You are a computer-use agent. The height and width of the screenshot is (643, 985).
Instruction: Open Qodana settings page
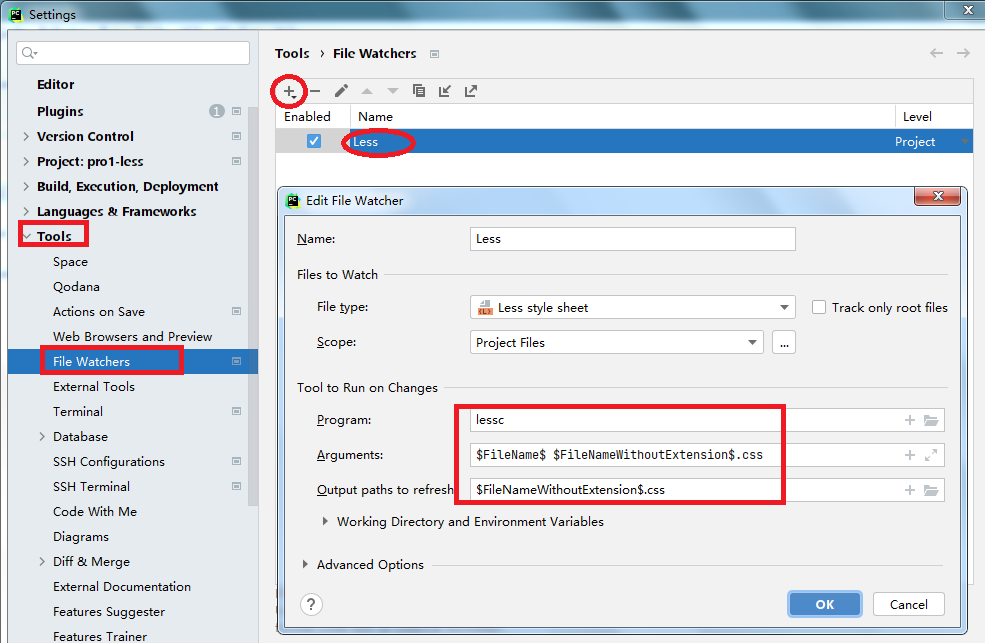point(76,287)
